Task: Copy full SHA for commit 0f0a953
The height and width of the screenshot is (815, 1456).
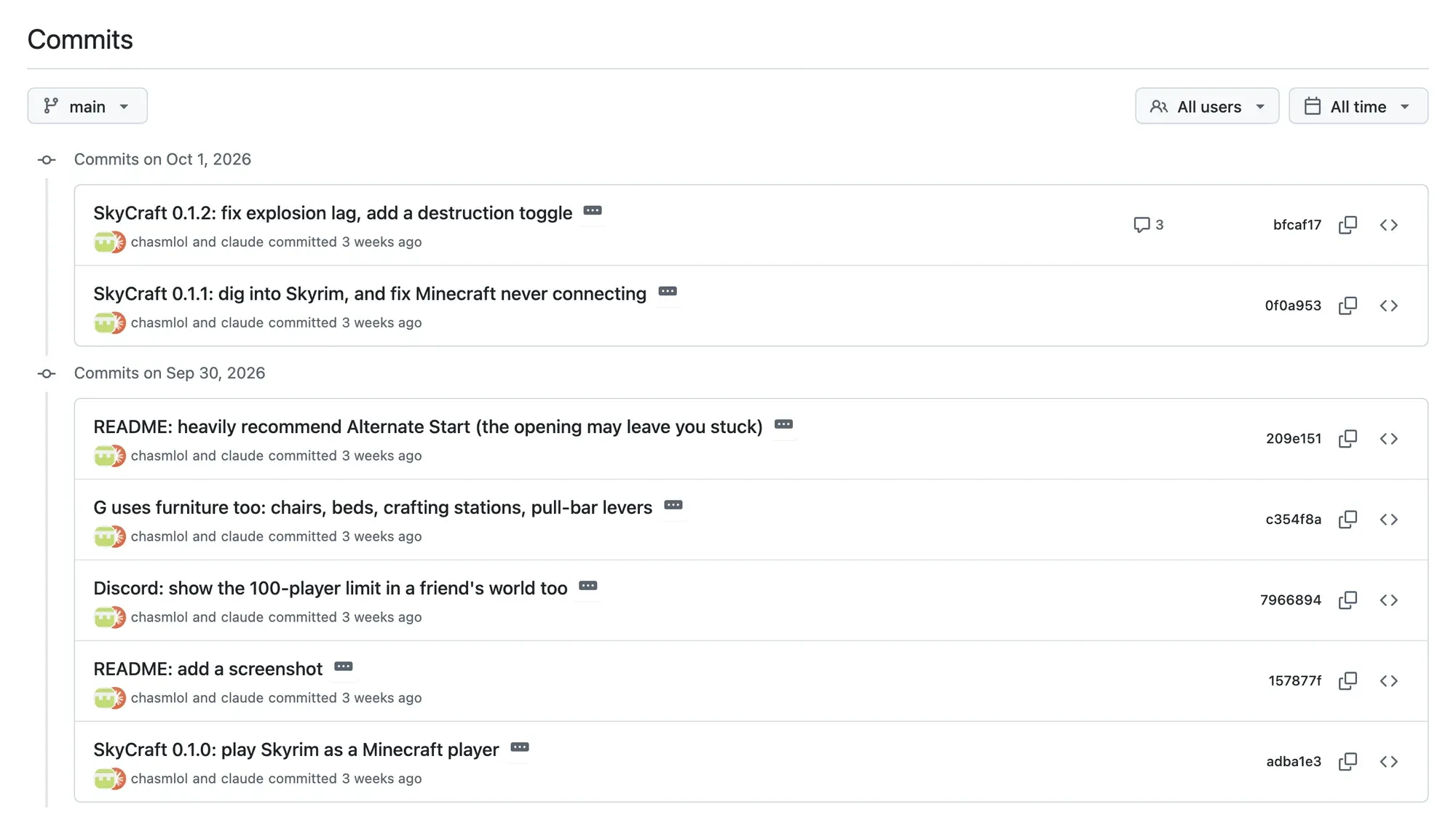Action: (x=1348, y=306)
